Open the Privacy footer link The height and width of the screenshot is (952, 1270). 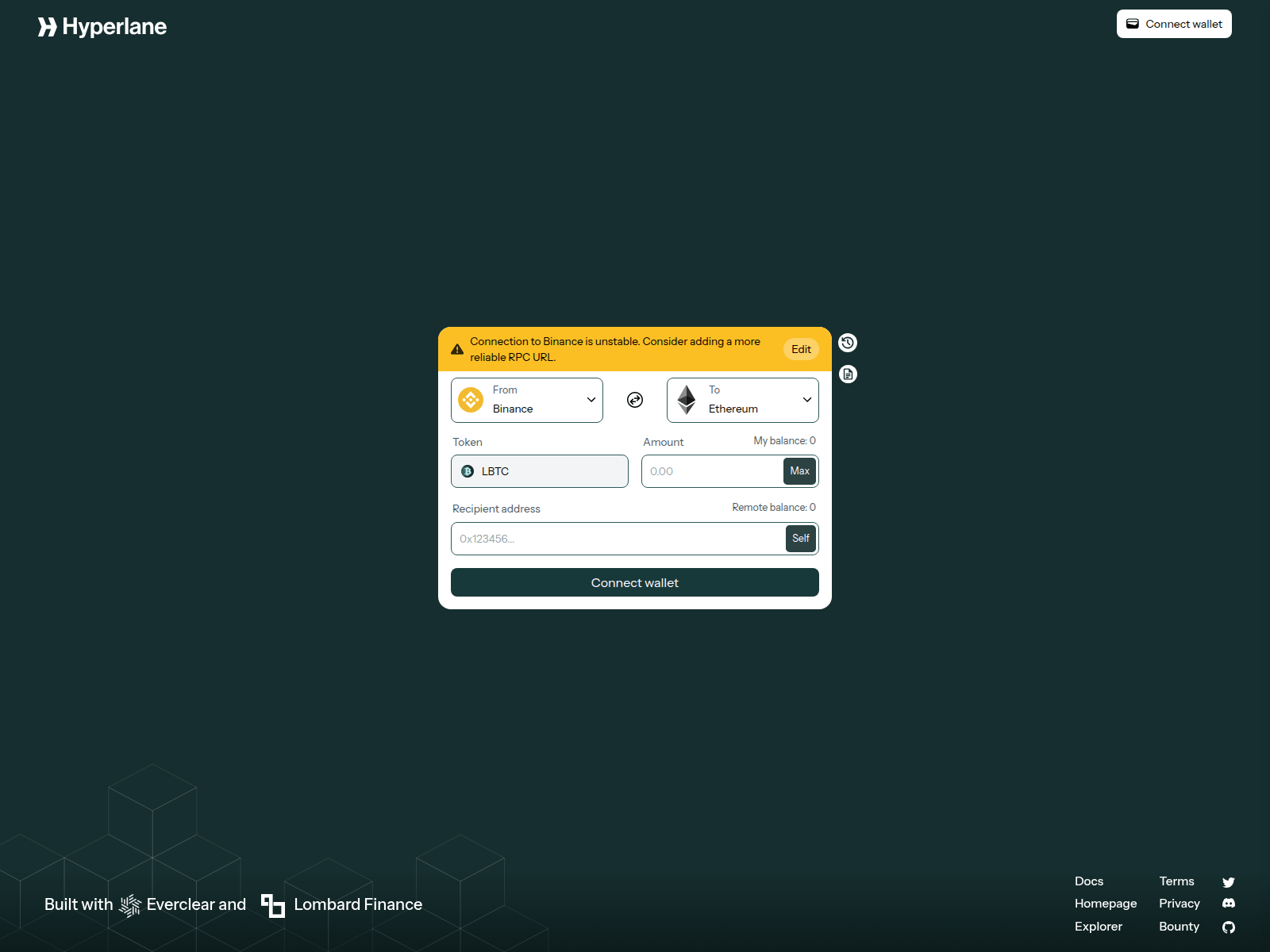(1180, 904)
